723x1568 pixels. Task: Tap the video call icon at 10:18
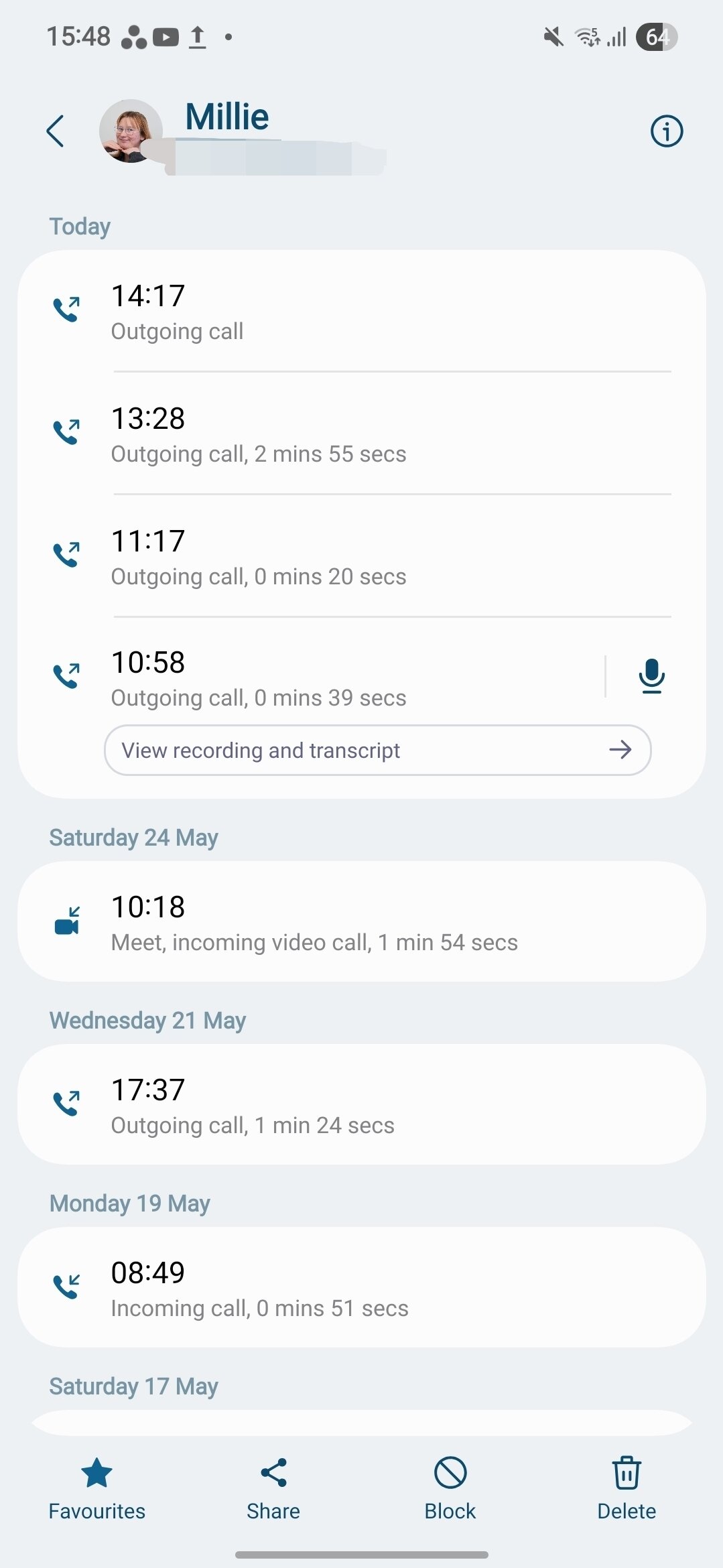coord(67,921)
